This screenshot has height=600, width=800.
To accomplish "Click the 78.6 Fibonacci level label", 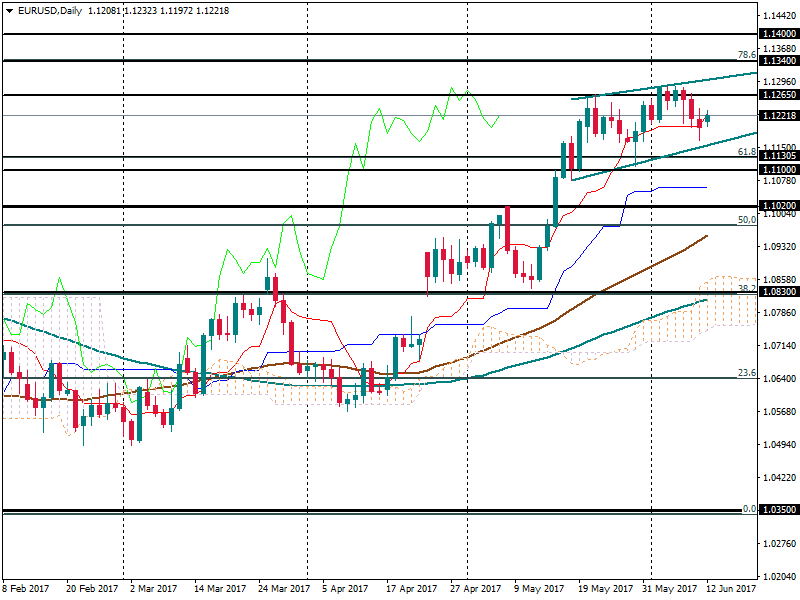I will point(745,55).
